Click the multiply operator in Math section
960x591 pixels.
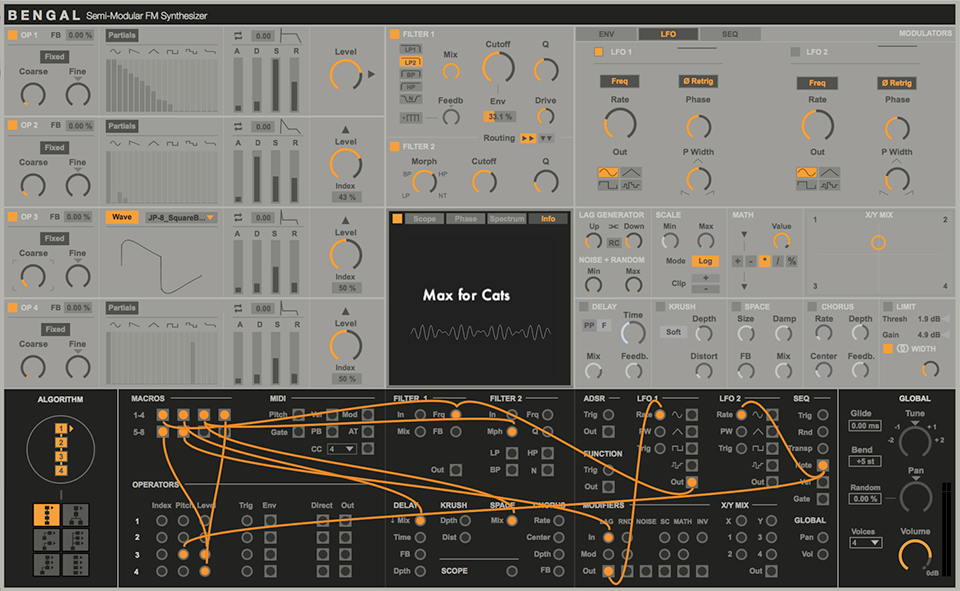pyautogui.click(x=764, y=261)
